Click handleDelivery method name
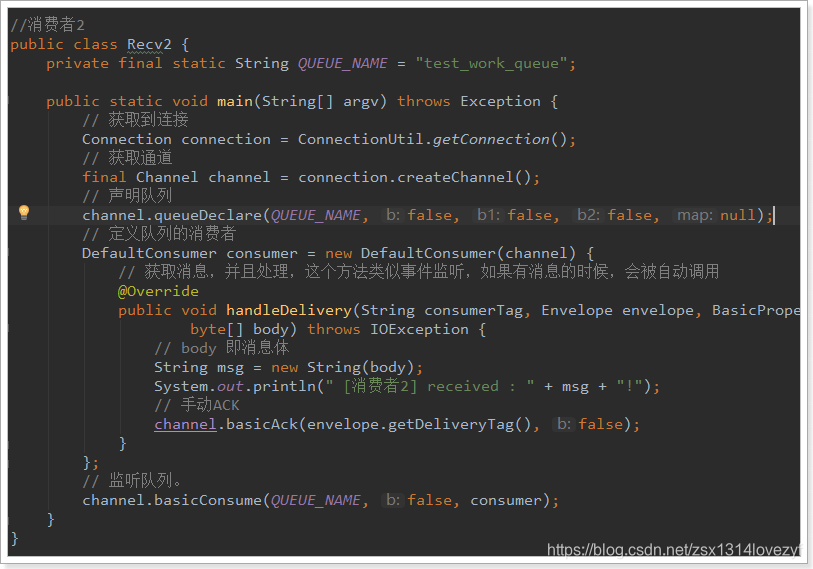The width and height of the screenshot is (813, 569). pos(289,310)
